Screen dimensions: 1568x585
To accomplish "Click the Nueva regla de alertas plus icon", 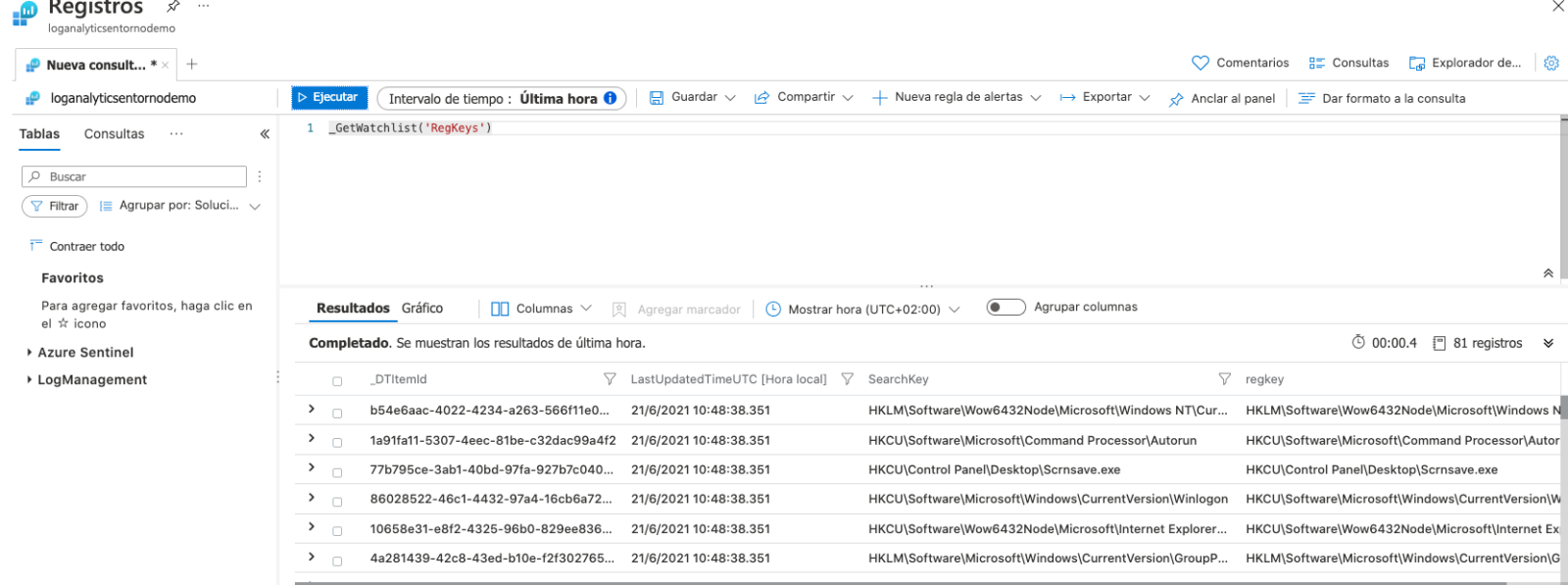I will tap(879, 98).
